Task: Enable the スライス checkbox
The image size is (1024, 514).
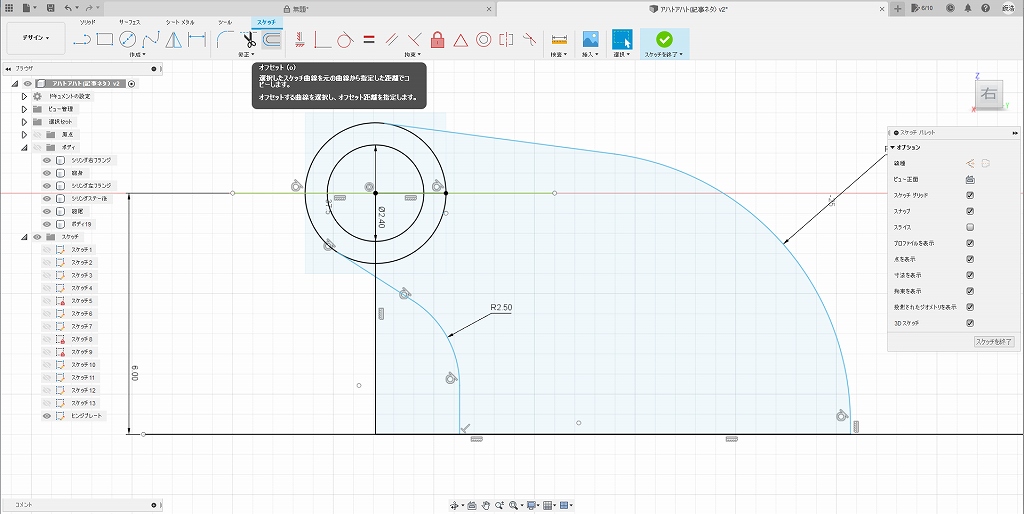Action: click(x=970, y=227)
